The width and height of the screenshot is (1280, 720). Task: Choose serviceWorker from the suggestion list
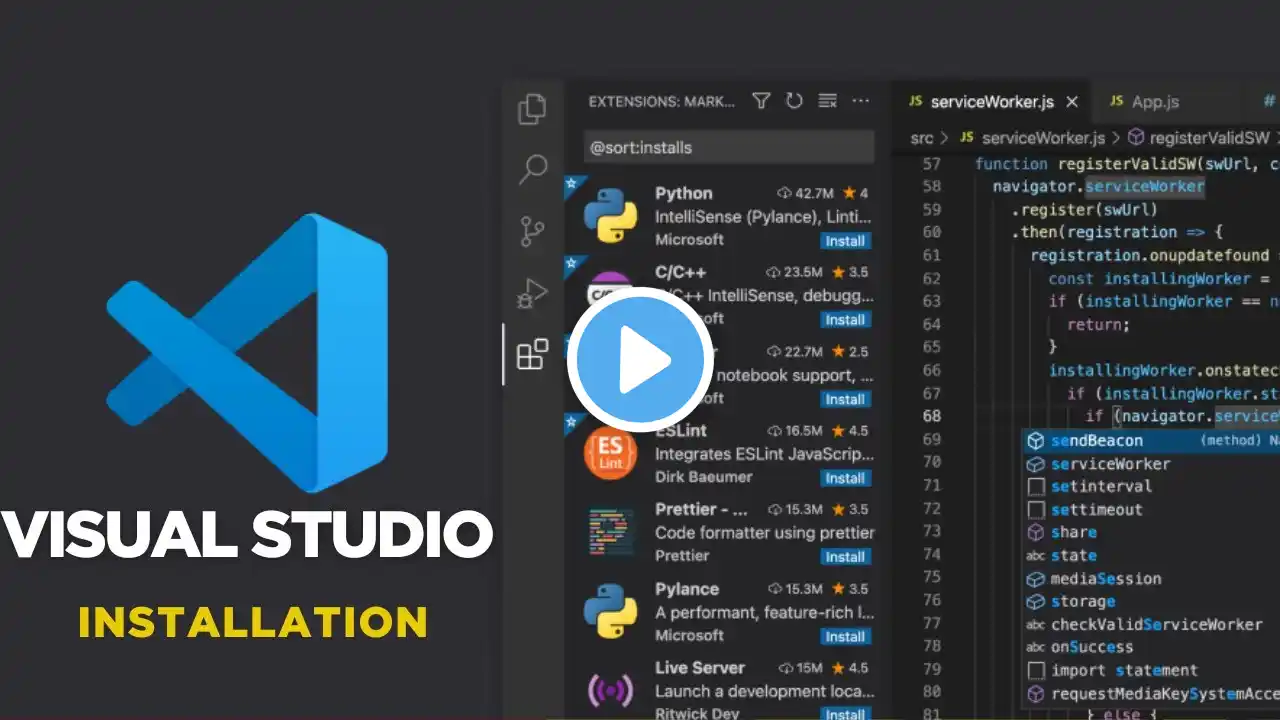(1151, 464)
